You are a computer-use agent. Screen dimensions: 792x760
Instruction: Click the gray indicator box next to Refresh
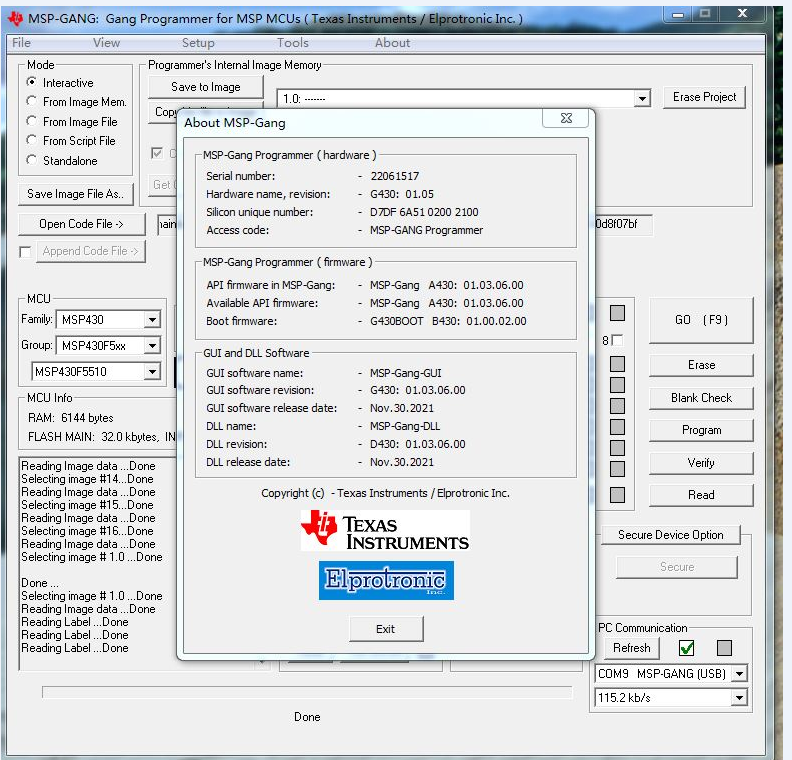[x=724, y=648]
